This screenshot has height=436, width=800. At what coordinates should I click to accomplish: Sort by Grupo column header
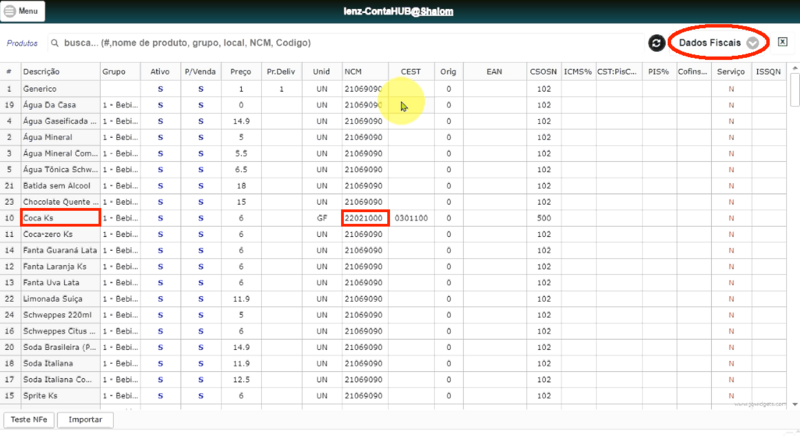point(120,72)
